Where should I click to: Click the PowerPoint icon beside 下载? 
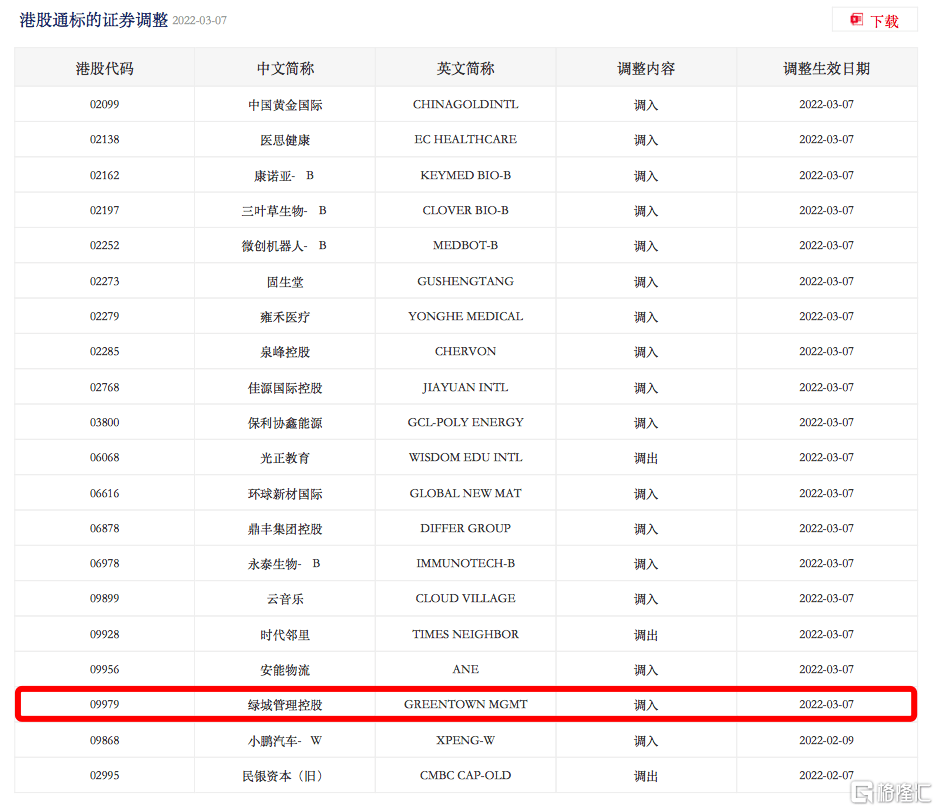click(x=856, y=20)
